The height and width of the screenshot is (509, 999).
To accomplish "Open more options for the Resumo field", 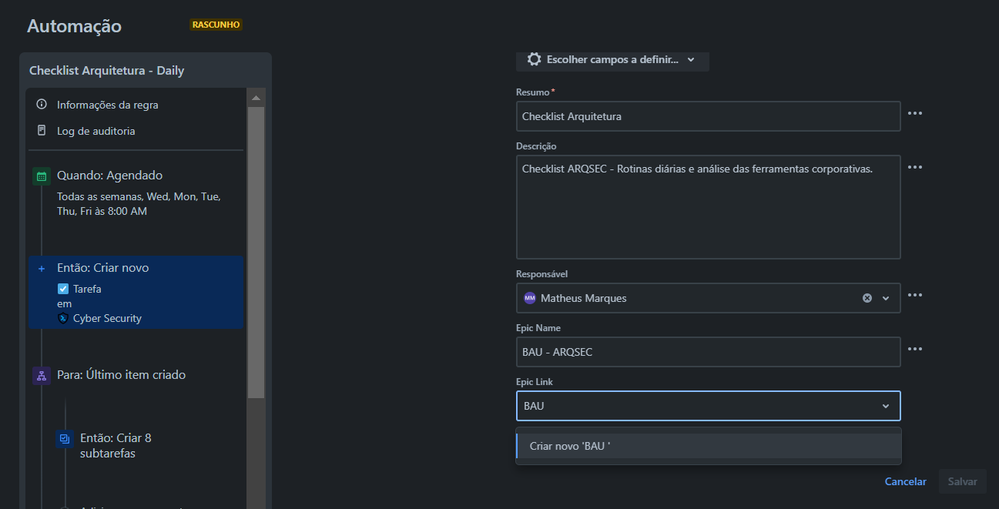I will [x=915, y=113].
